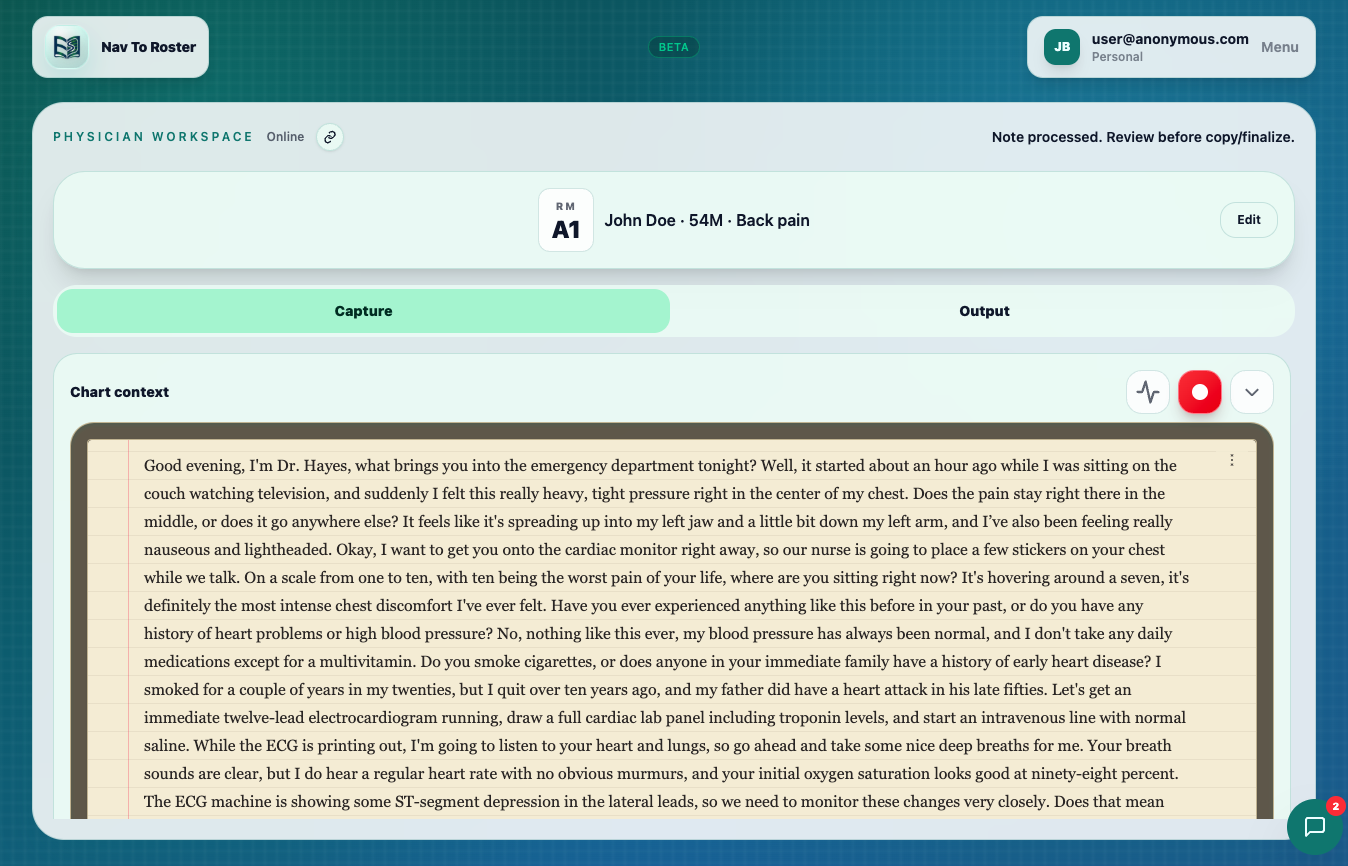Expand the chevron dropdown beside record button

(1252, 392)
